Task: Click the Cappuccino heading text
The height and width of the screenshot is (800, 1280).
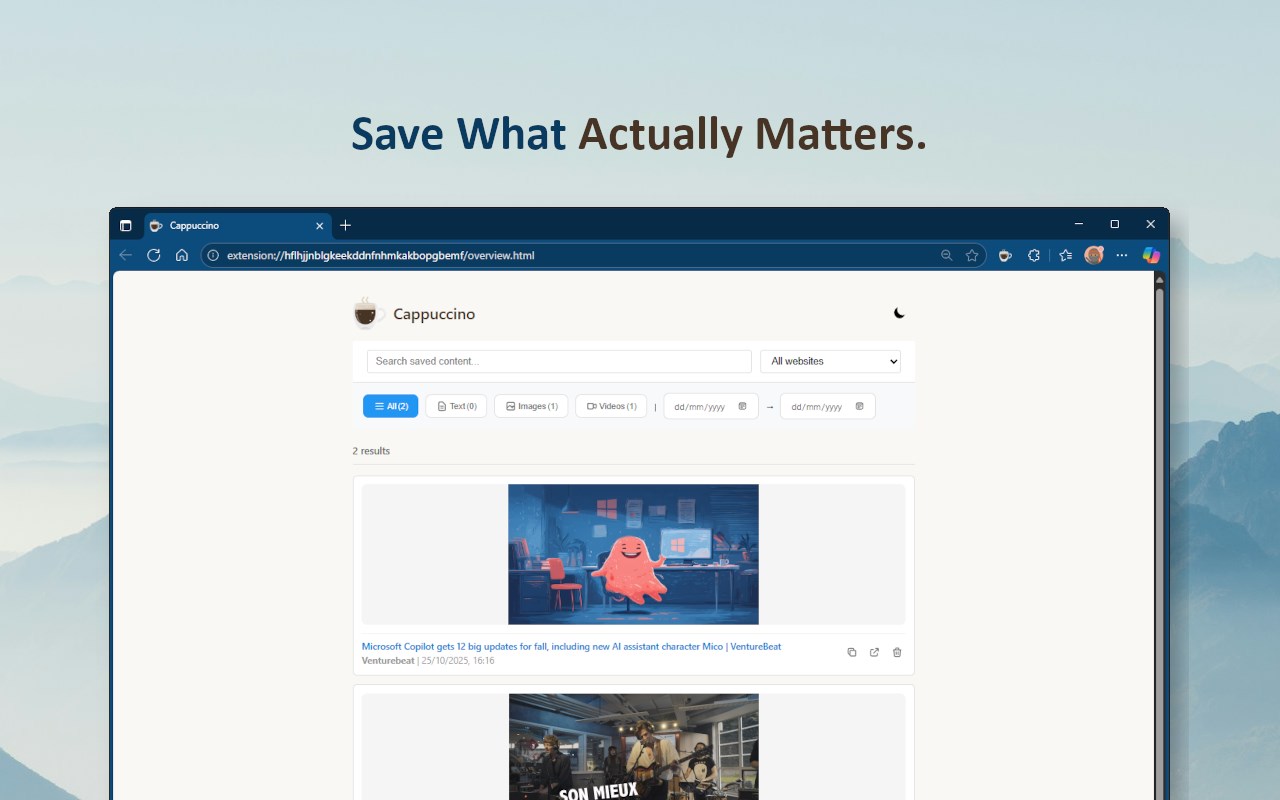Action: click(x=434, y=314)
